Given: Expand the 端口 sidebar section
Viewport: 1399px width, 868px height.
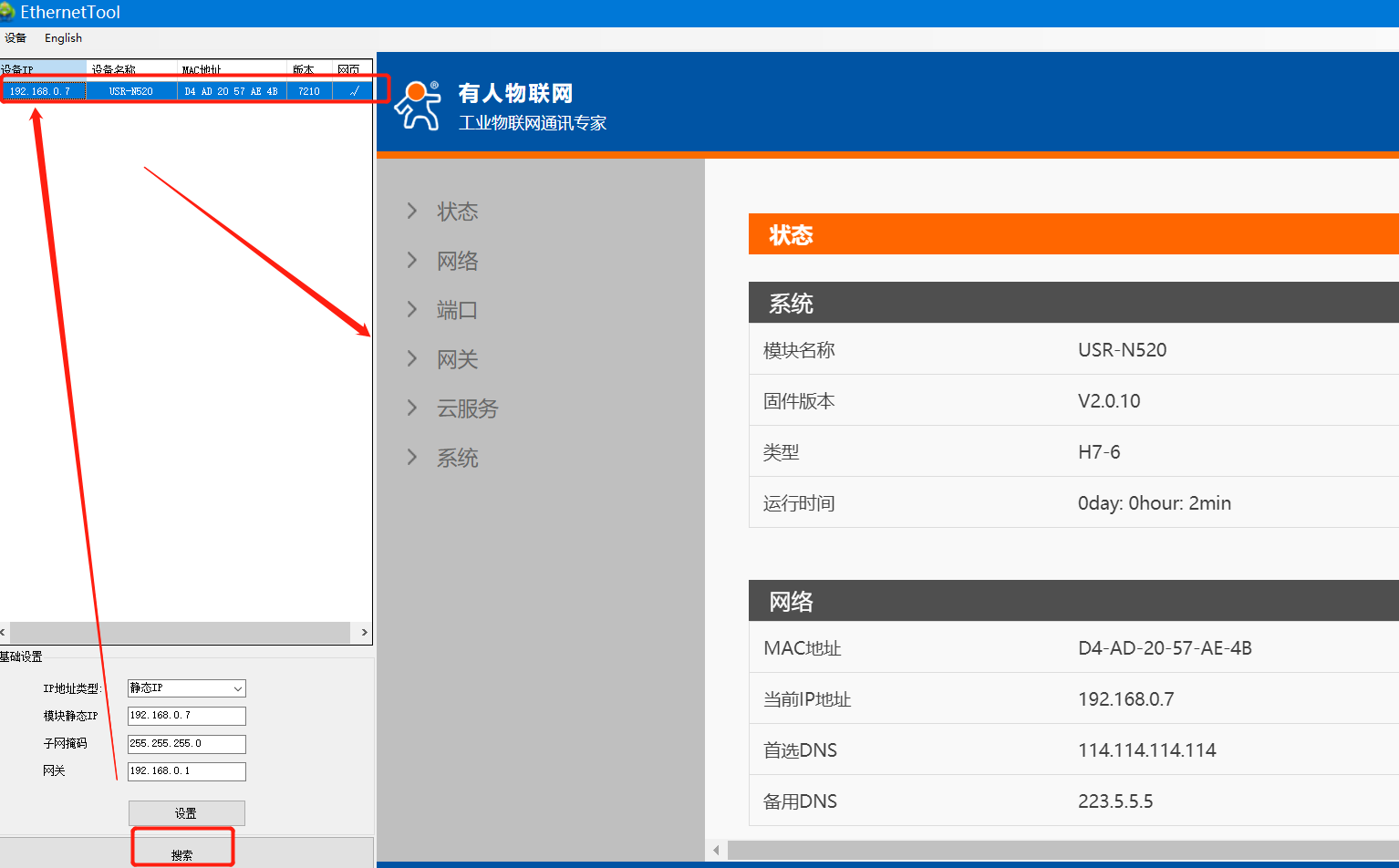Looking at the screenshot, I should [457, 310].
